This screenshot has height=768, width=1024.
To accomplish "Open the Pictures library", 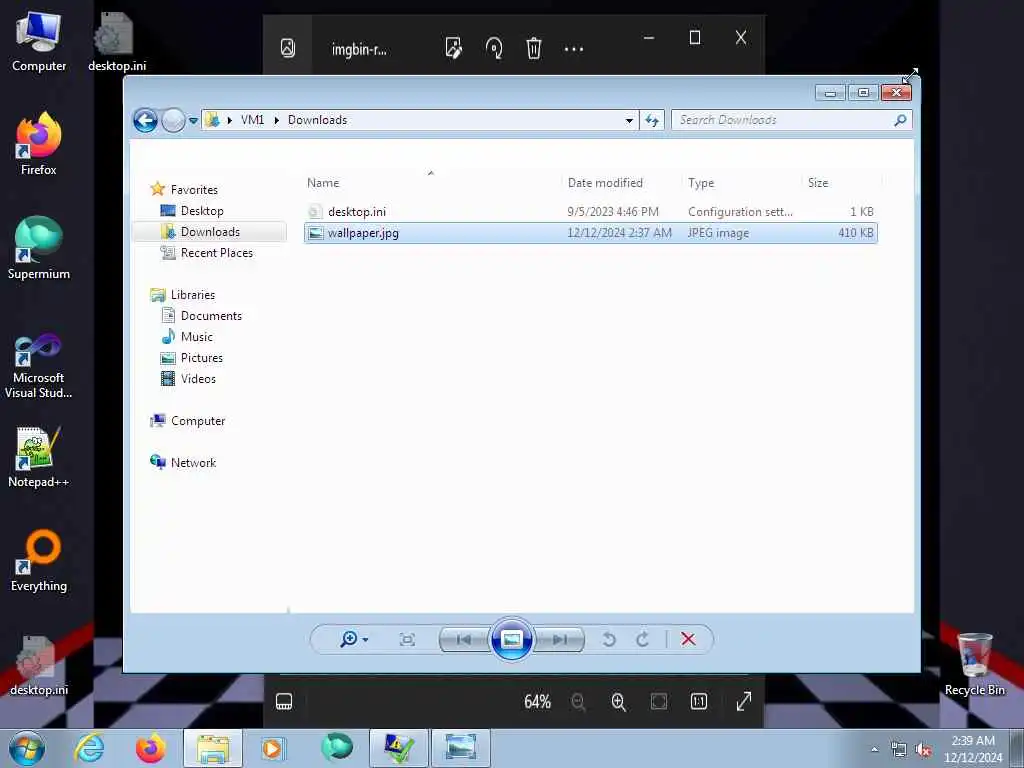I will pos(202,358).
